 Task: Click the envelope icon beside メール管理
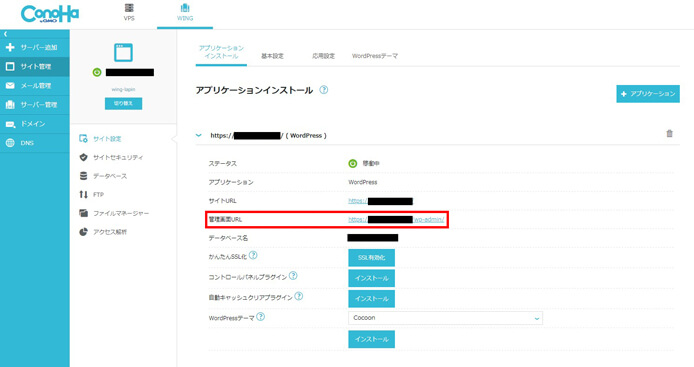pos(10,85)
